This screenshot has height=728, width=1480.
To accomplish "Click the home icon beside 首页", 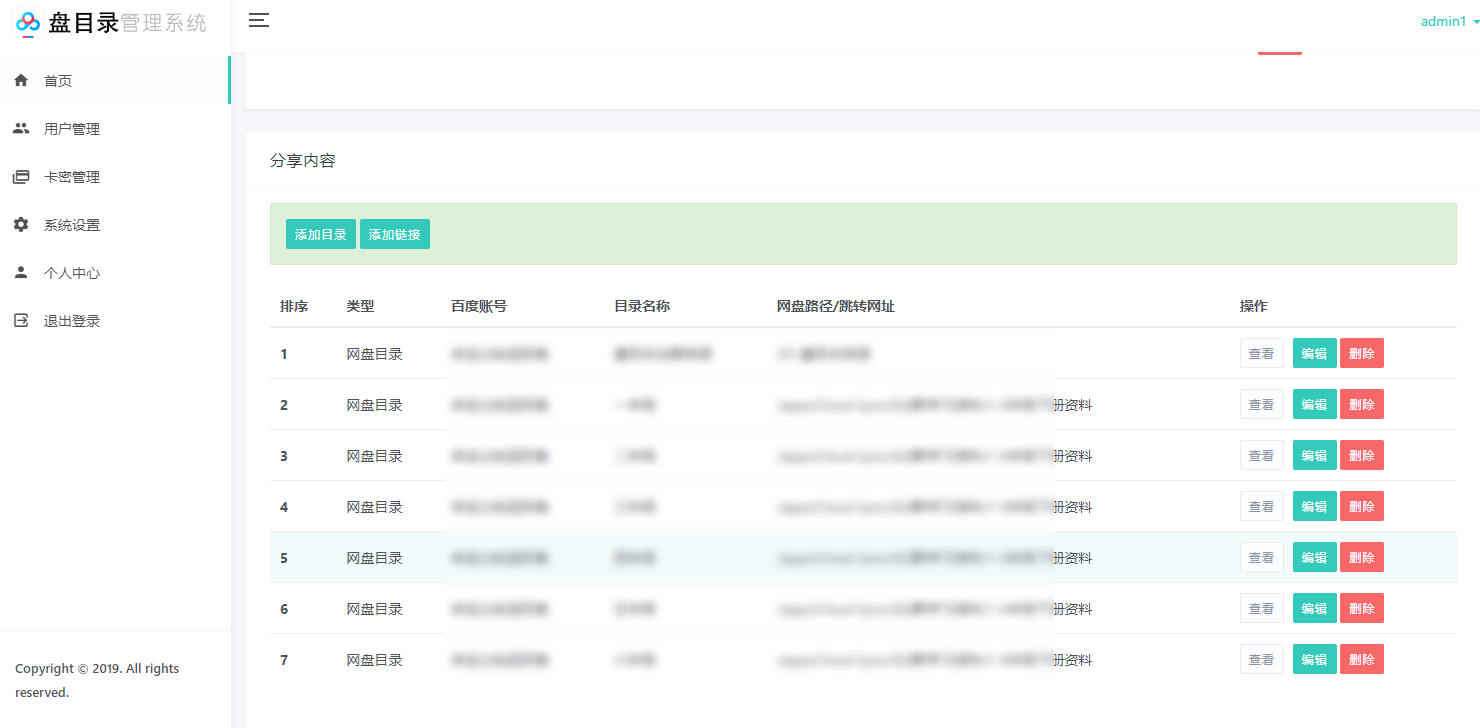I will click(21, 81).
